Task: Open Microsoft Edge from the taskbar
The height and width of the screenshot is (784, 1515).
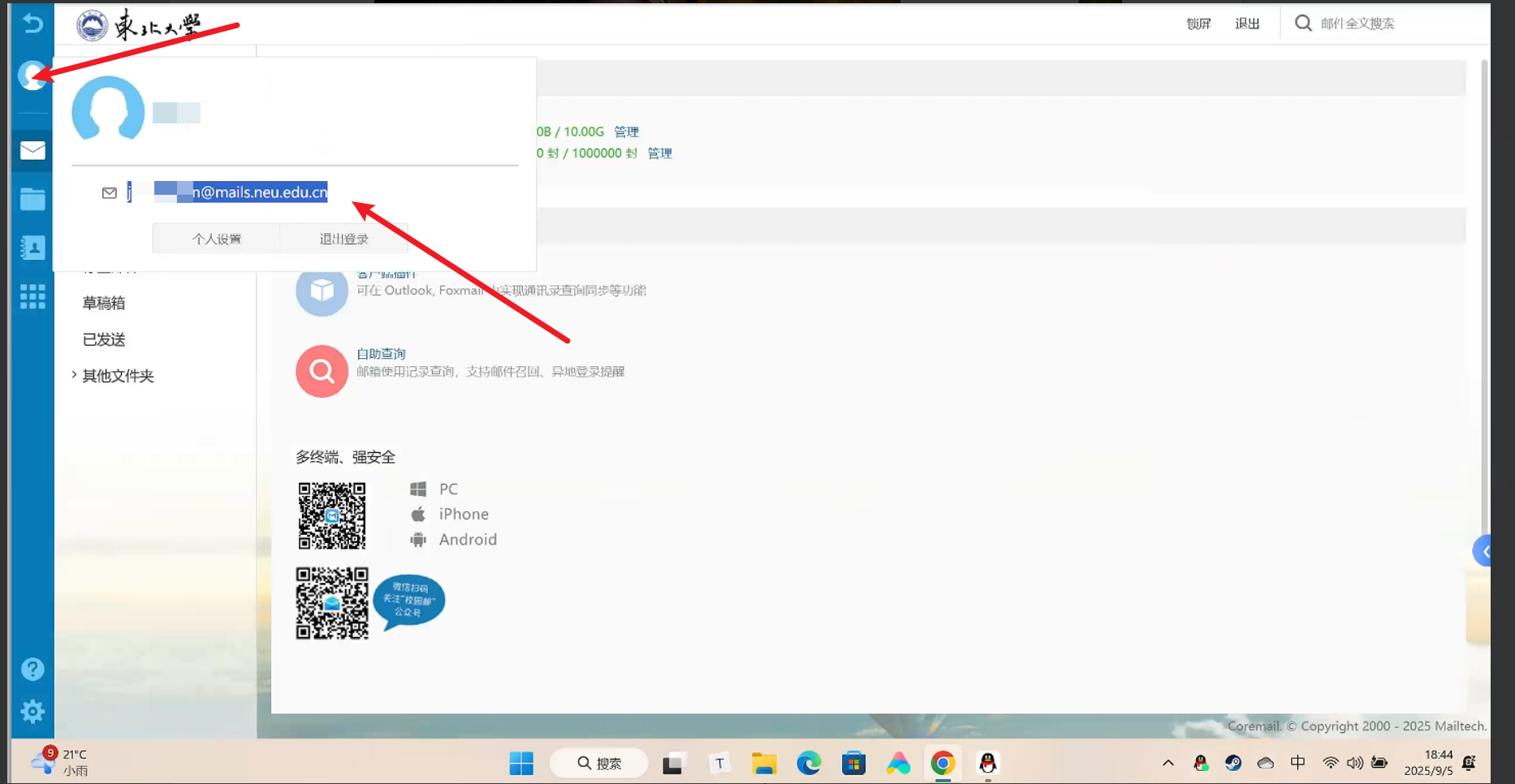Action: click(x=809, y=764)
